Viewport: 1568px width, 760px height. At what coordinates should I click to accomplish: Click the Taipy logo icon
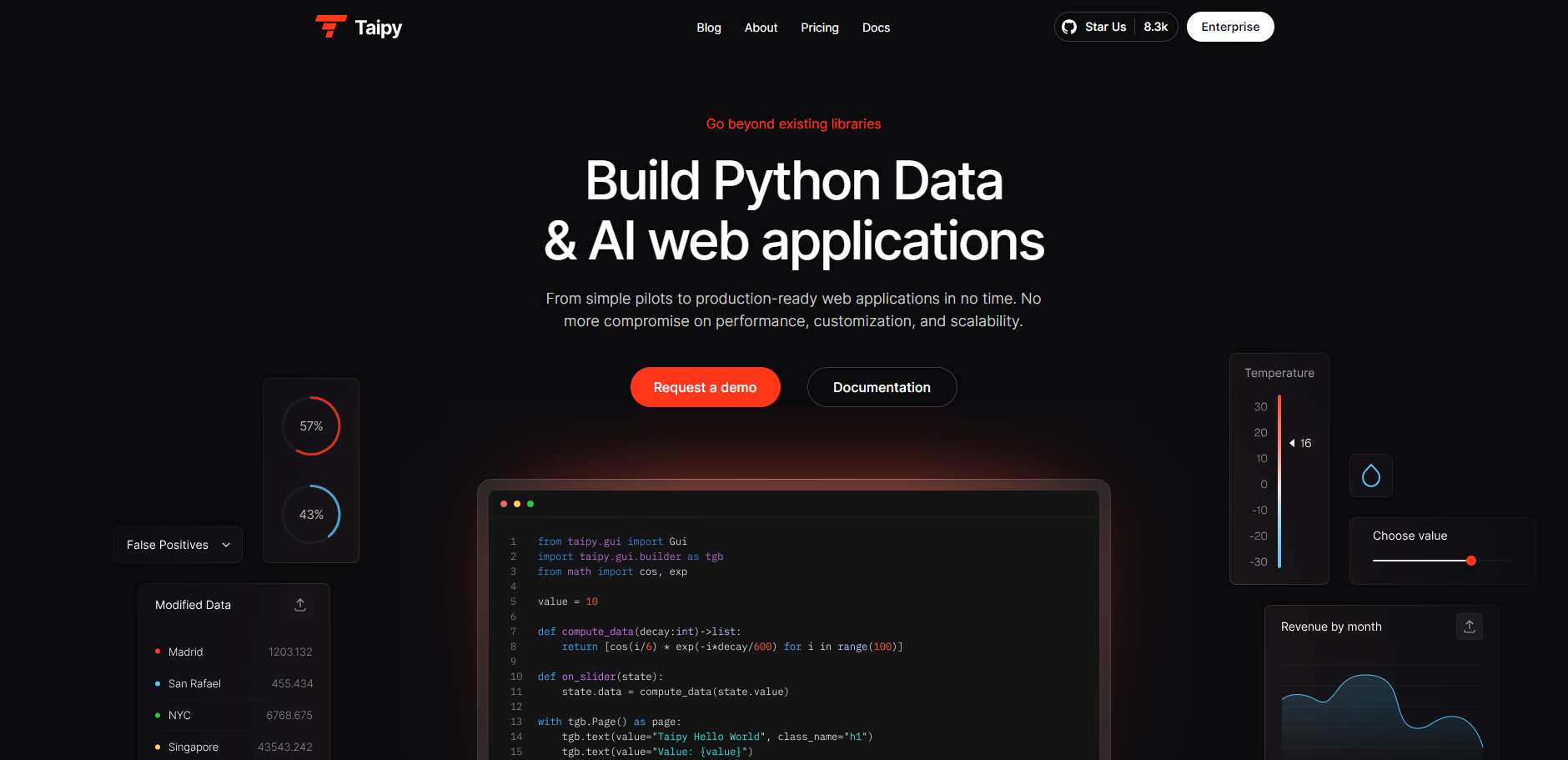(330, 27)
